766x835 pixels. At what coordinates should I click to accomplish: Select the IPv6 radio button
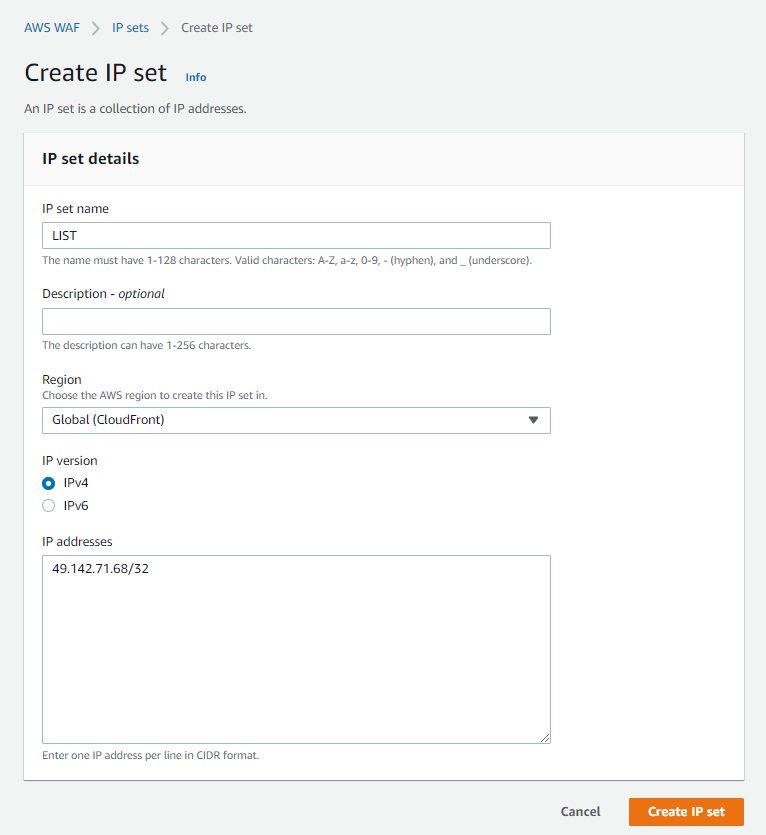(x=49, y=505)
